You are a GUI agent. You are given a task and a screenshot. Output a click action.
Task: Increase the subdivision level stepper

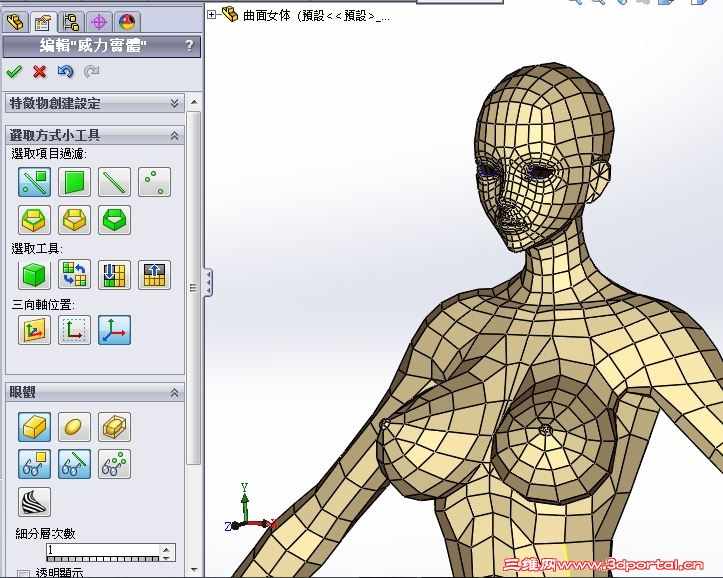coord(167,549)
